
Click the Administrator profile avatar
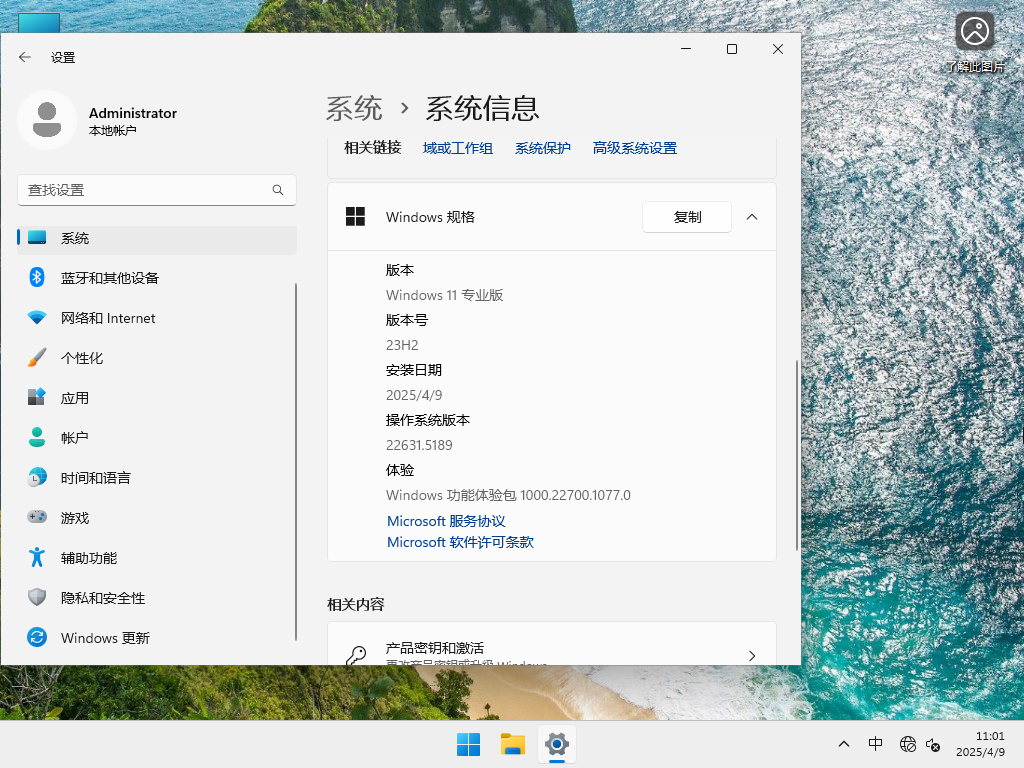point(47,120)
